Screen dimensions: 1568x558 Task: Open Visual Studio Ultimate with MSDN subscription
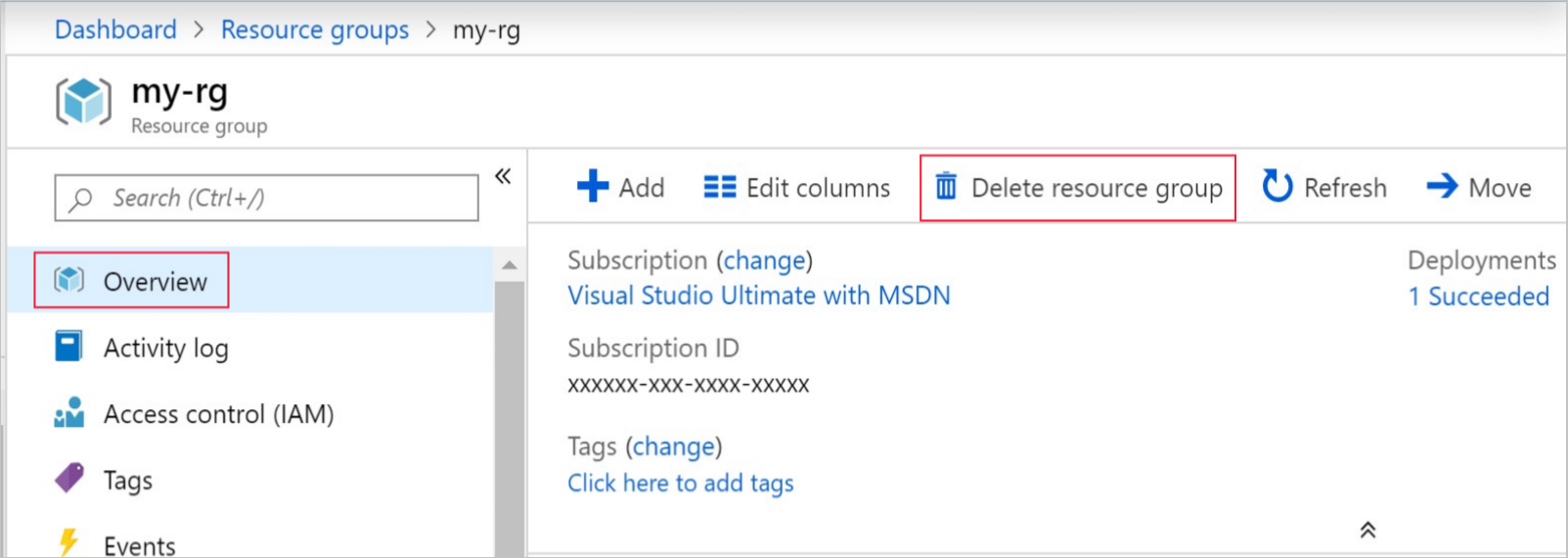pyautogui.click(x=758, y=296)
